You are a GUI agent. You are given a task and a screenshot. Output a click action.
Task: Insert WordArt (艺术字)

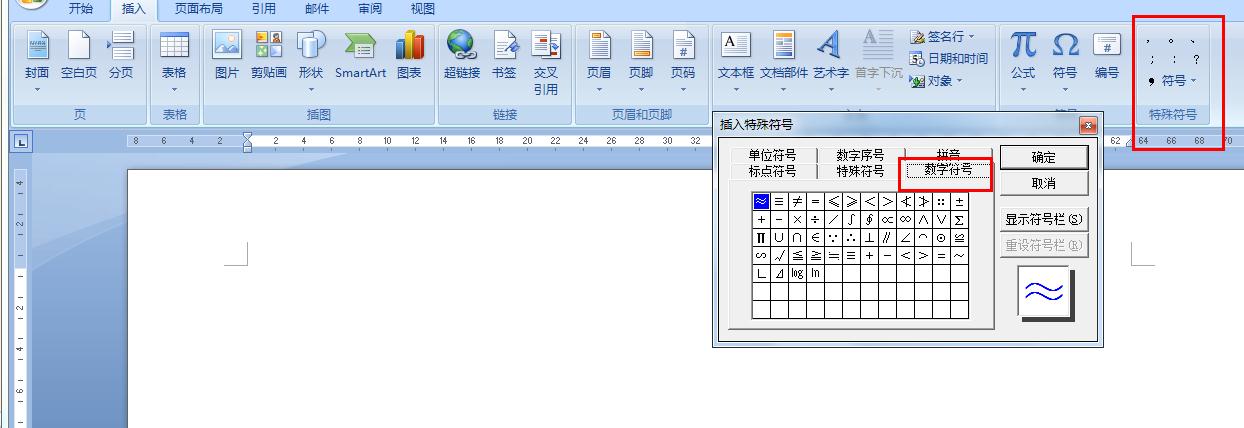tap(830, 62)
